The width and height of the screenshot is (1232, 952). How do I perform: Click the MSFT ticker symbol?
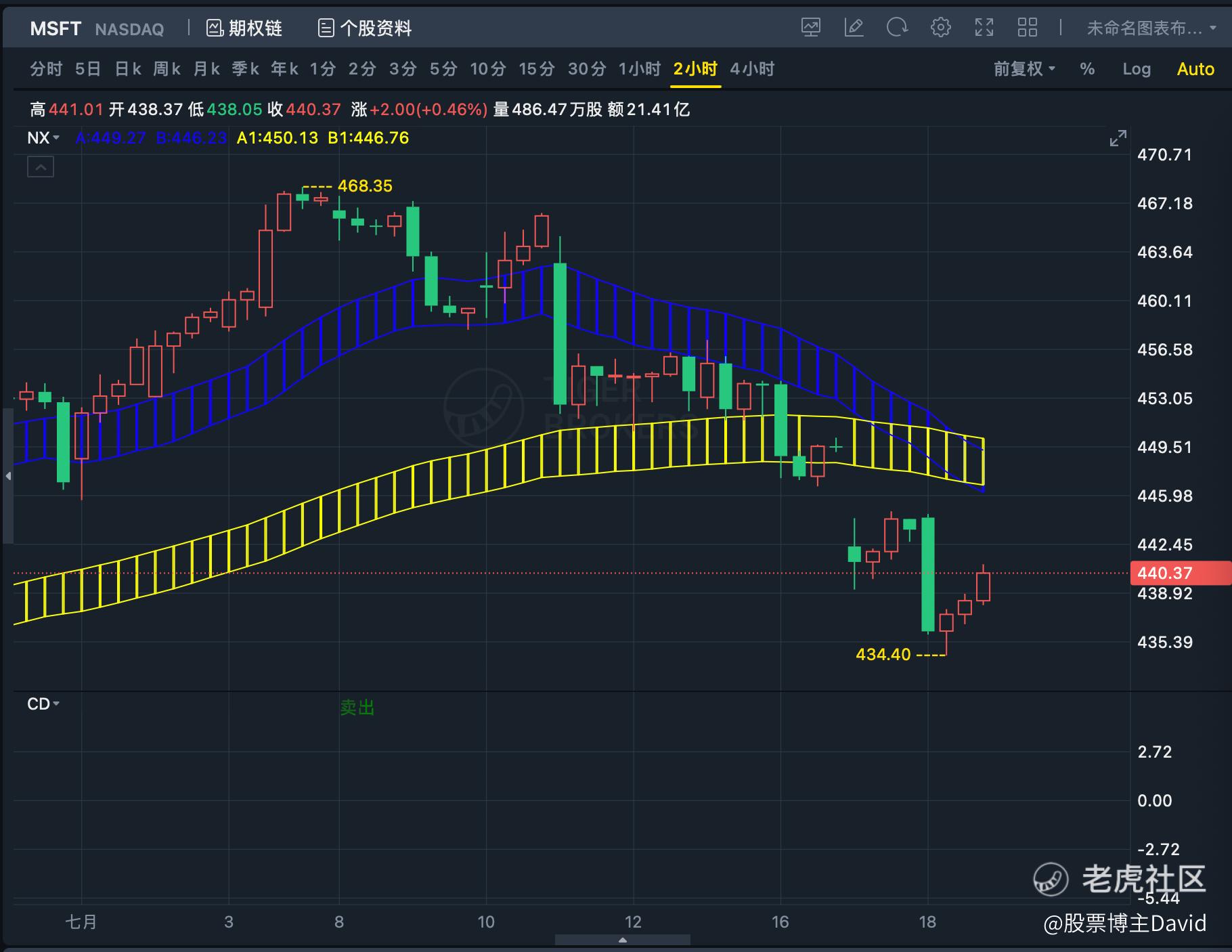click(x=56, y=28)
